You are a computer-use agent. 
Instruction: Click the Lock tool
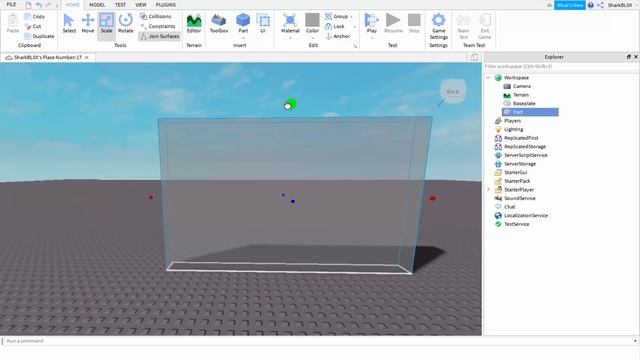[335, 26]
